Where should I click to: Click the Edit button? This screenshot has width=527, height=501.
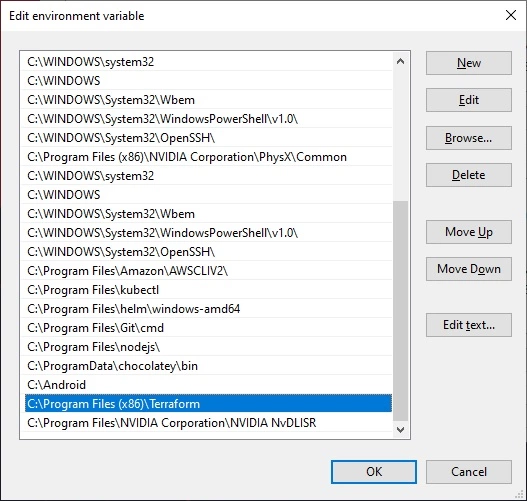coord(469,100)
